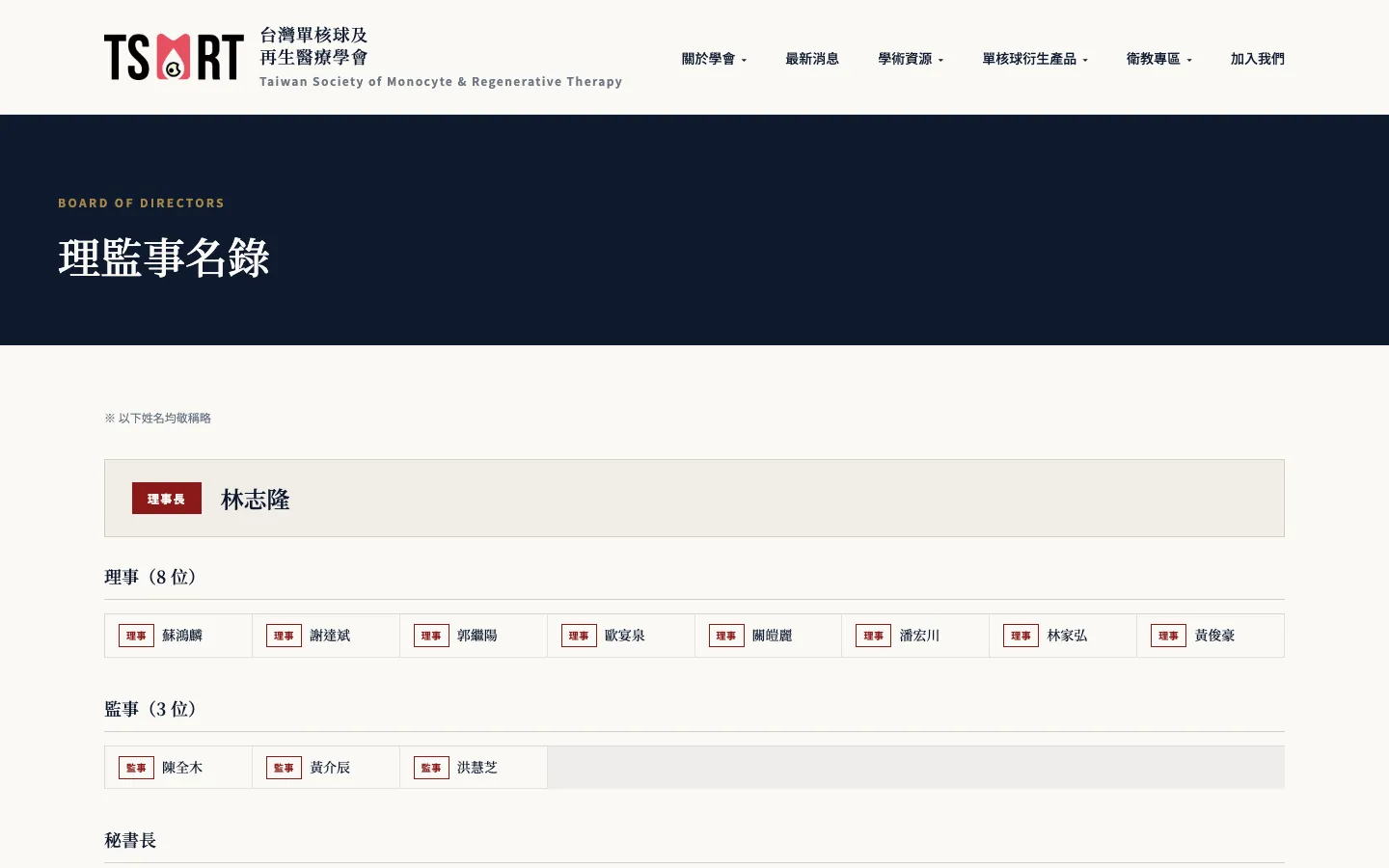This screenshot has height=868, width=1389.
Task: Click the 監事 badge beside 黃介辰
Action: tap(284, 768)
